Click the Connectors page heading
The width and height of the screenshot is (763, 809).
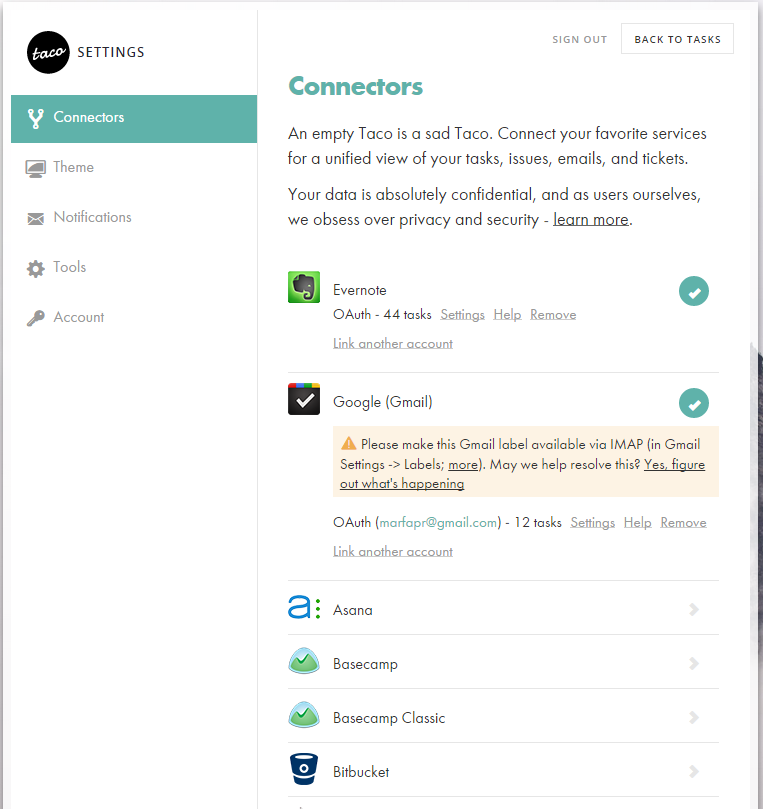point(355,86)
